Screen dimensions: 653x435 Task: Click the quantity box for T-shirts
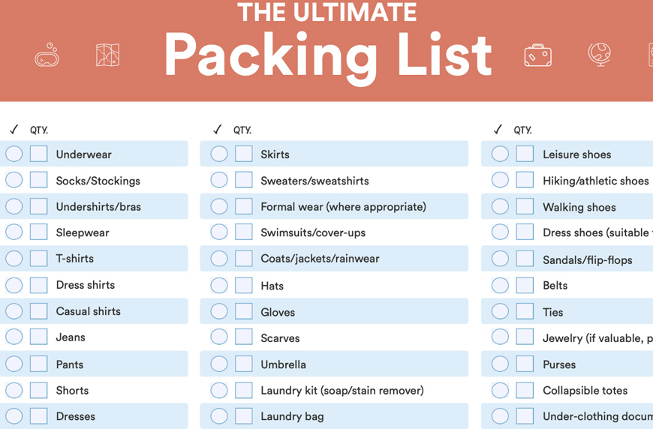(x=39, y=259)
